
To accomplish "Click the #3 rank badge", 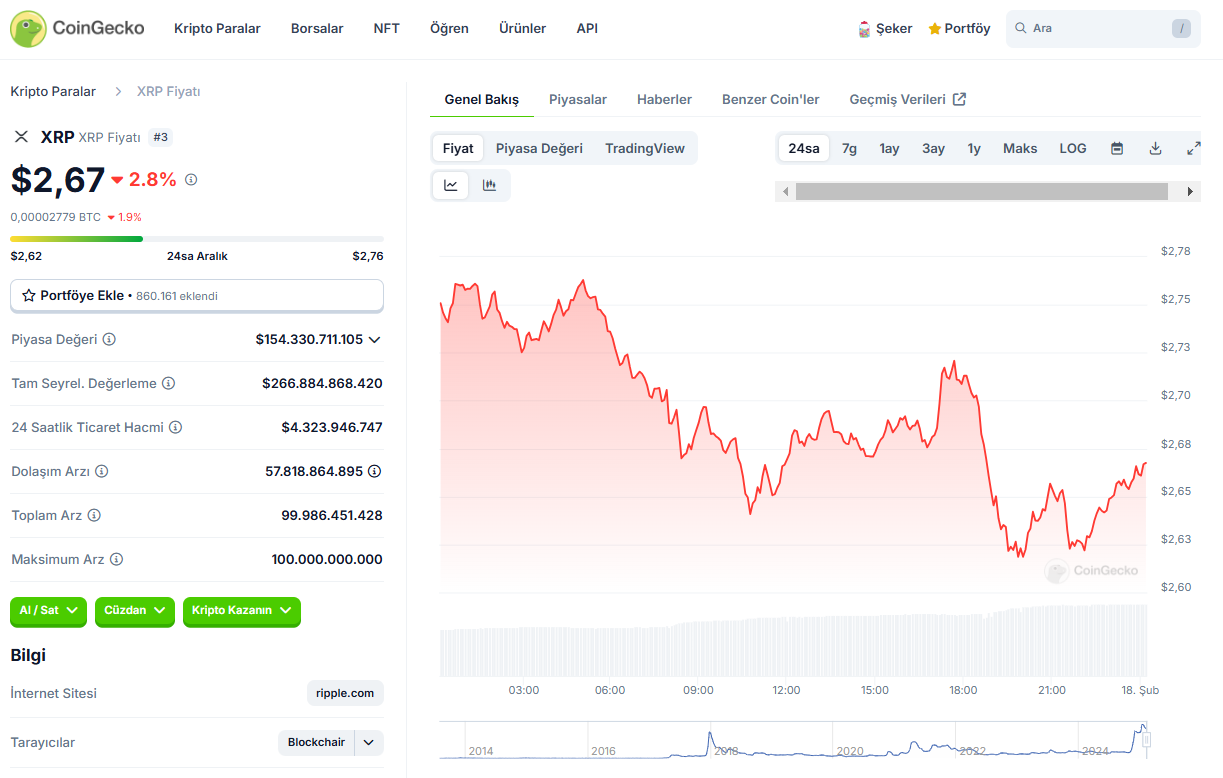I will click(160, 137).
